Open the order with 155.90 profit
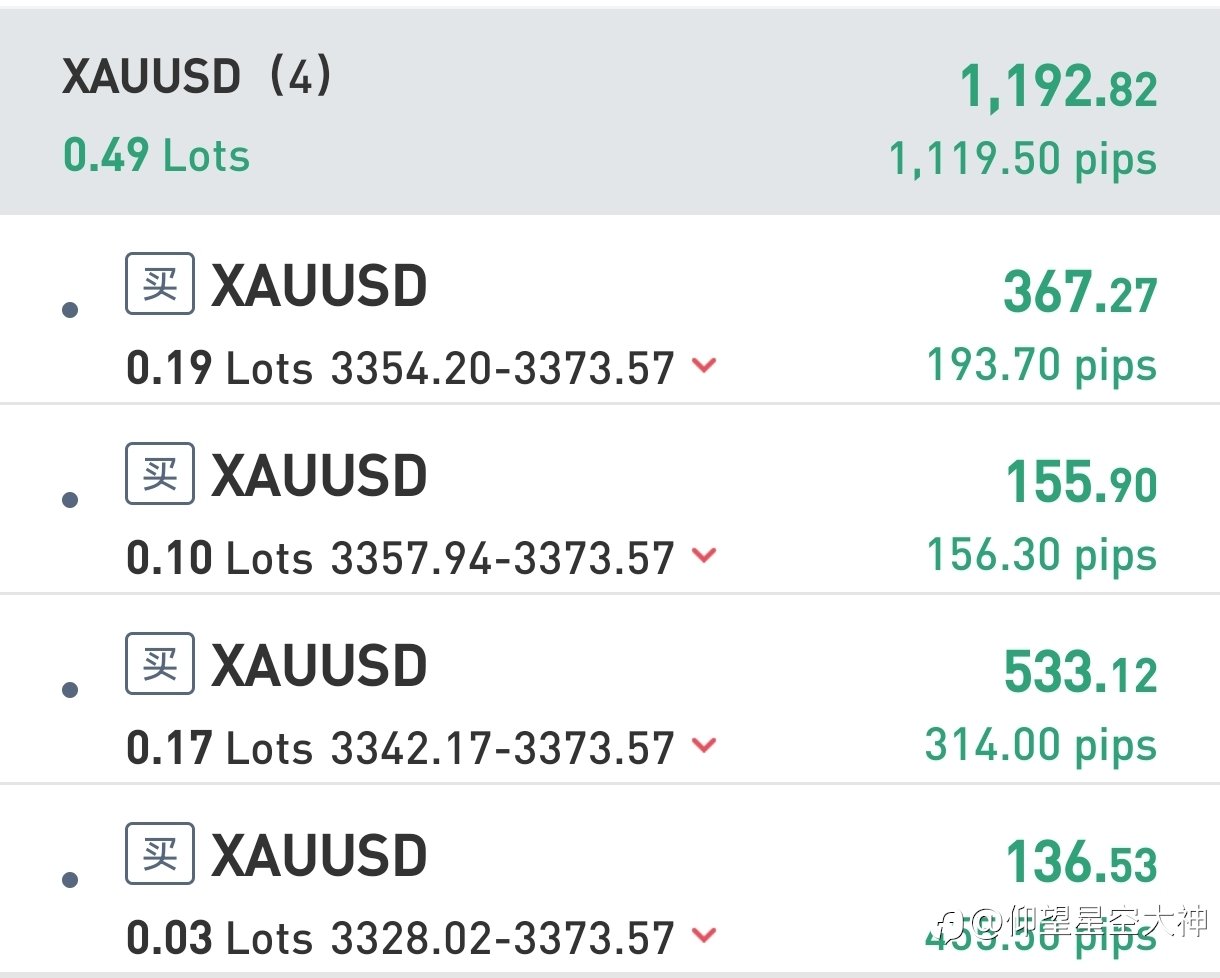Screen dimensions: 1220x978 pos(610,498)
